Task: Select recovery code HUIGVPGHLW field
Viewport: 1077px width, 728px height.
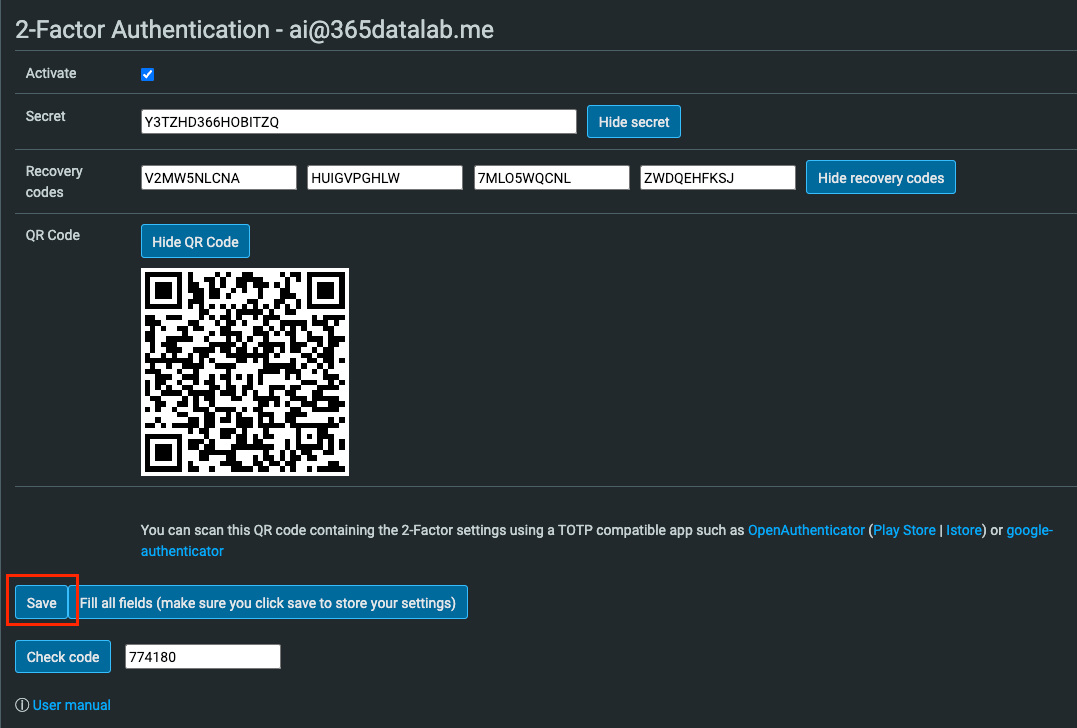Action: [x=385, y=178]
